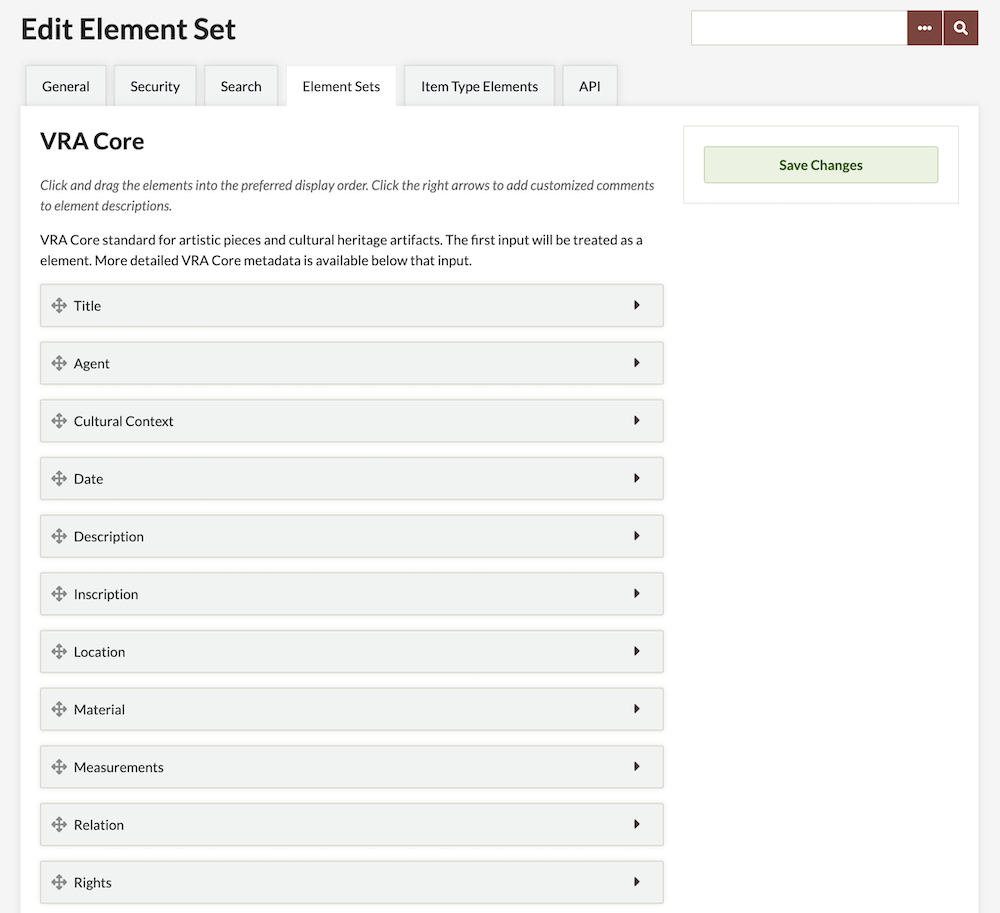
Task: Expand the Measurements element
Action: [638, 767]
